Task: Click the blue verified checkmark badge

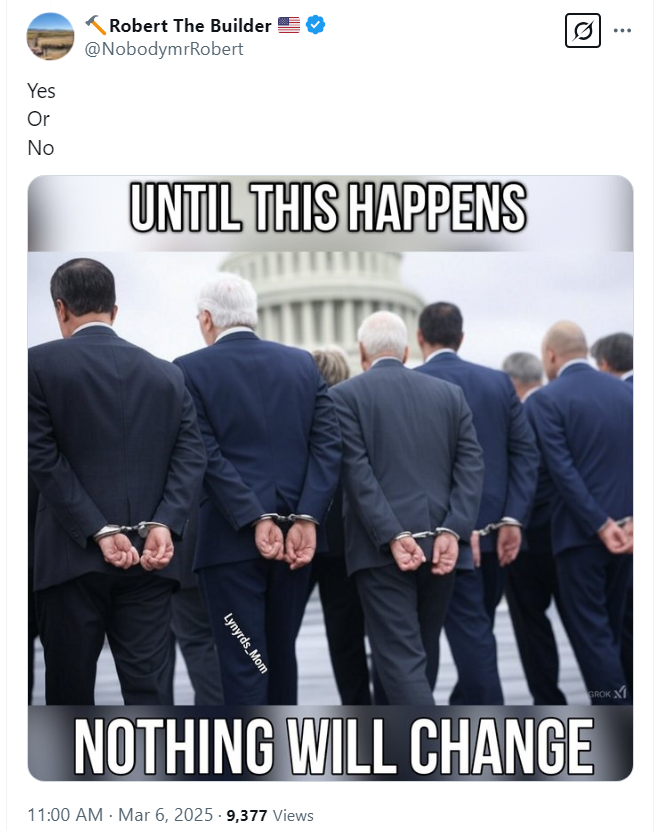Action: tap(316, 25)
